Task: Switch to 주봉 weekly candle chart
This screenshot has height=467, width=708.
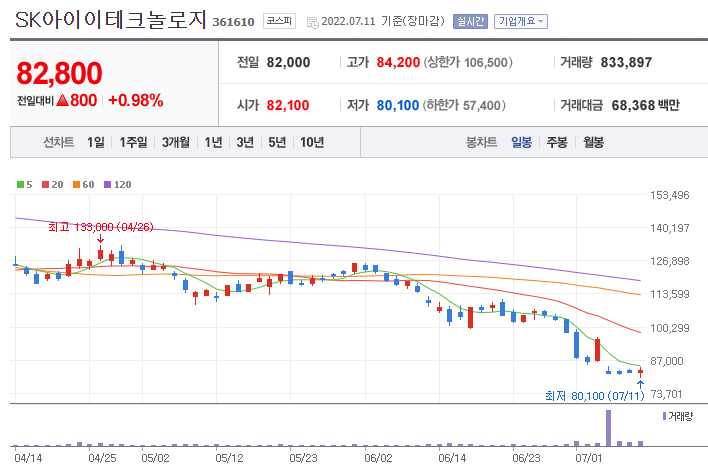Action: point(557,142)
